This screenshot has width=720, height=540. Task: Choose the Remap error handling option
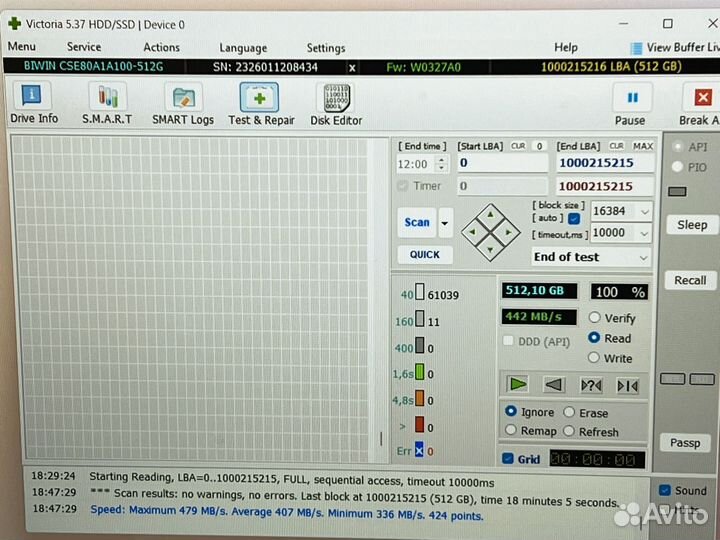click(x=511, y=431)
